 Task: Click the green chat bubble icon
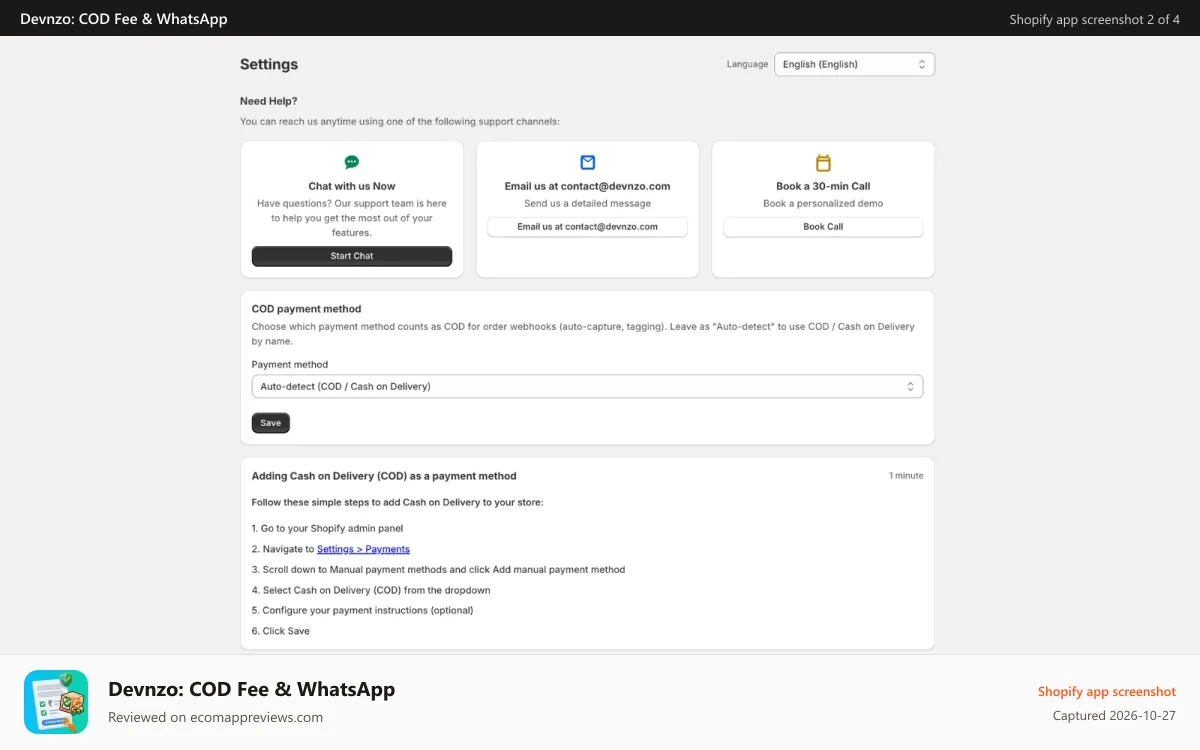click(x=352, y=162)
